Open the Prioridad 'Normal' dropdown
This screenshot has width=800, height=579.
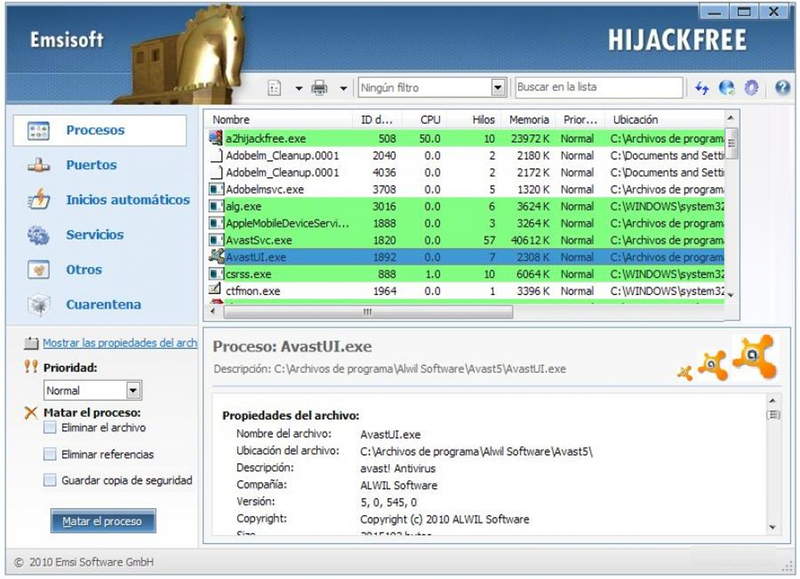[133, 391]
